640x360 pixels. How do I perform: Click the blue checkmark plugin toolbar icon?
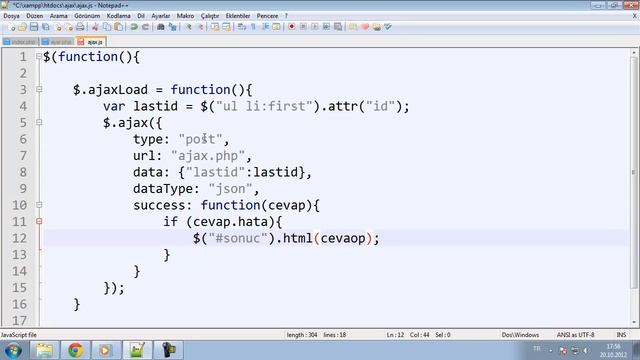click(388, 27)
